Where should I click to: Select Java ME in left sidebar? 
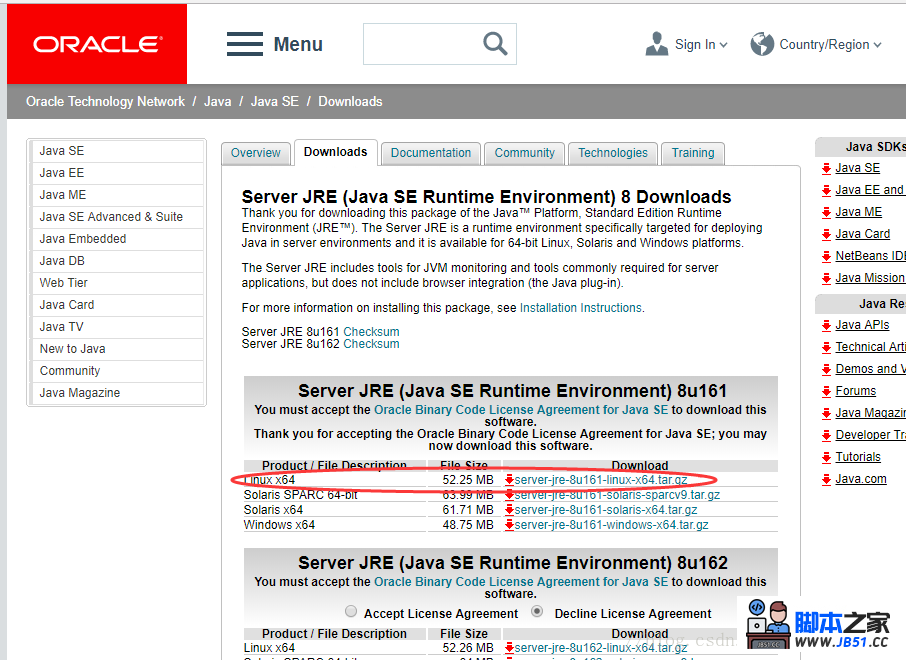(117, 195)
